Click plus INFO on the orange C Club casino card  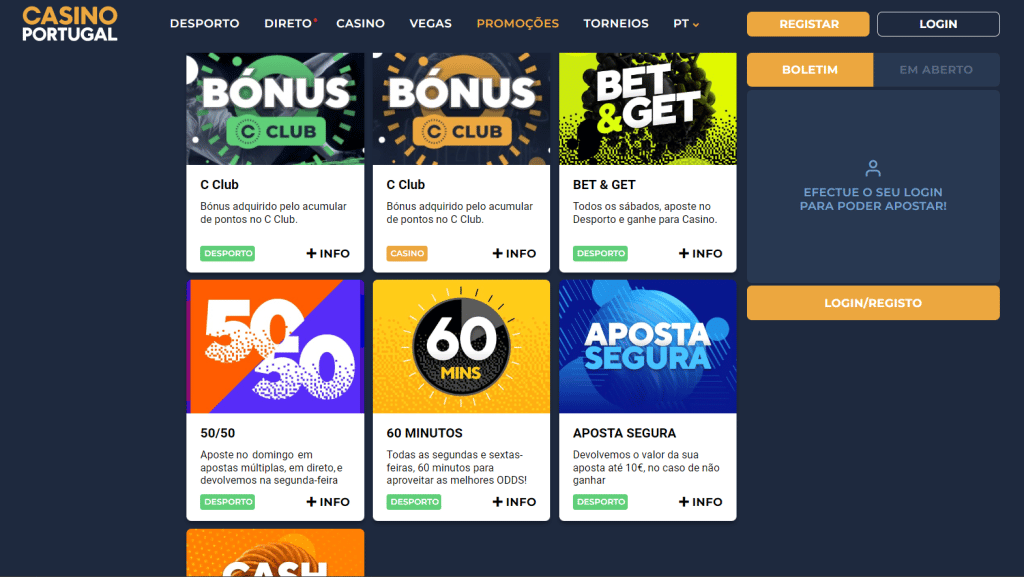(514, 253)
